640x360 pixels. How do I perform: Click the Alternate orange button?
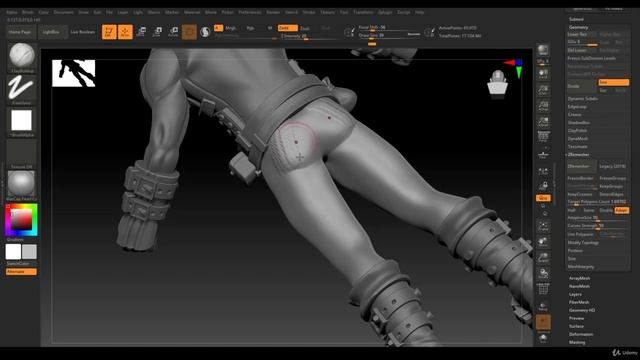[x=21, y=272]
